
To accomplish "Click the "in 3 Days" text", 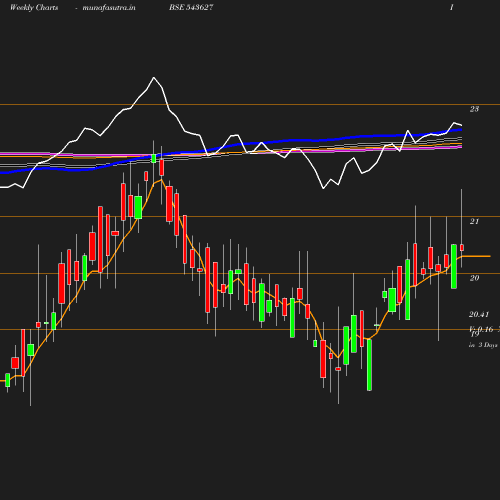I will [483, 345].
